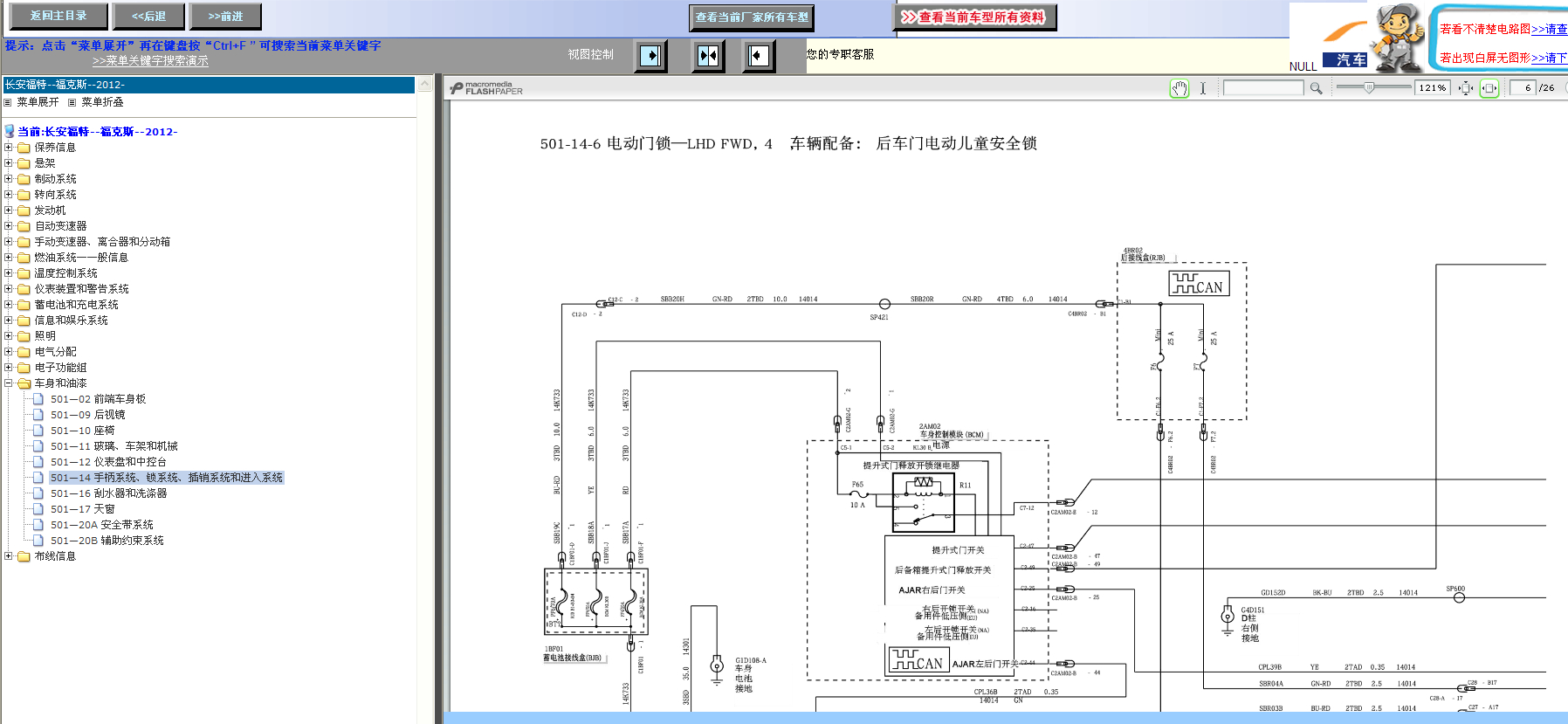The width and height of the screenshot is (1568, 724).
Task: Click 菜单折叠 to collapse the menu
Action: point(103,102)
